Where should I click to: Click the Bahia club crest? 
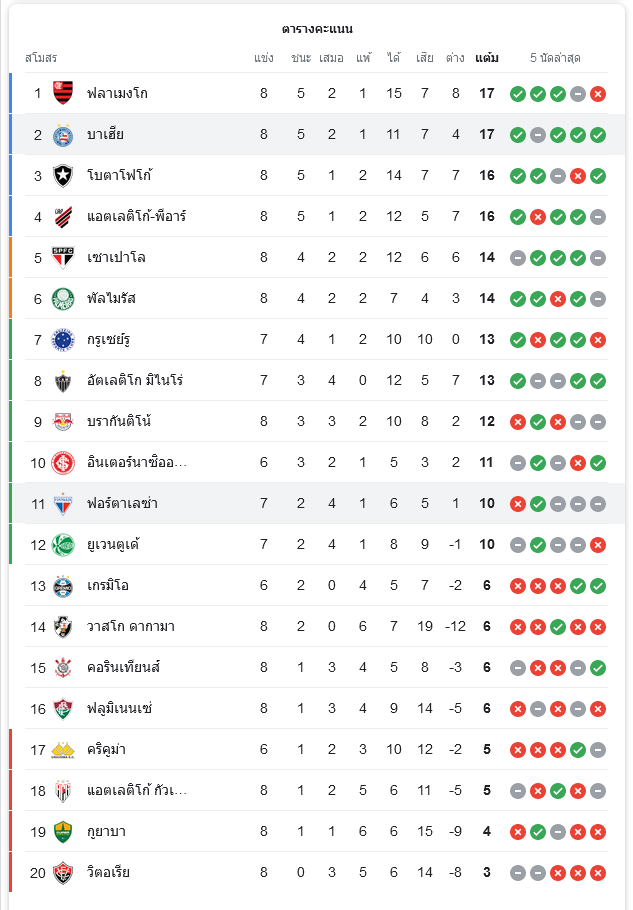click(x=63, y=135)
